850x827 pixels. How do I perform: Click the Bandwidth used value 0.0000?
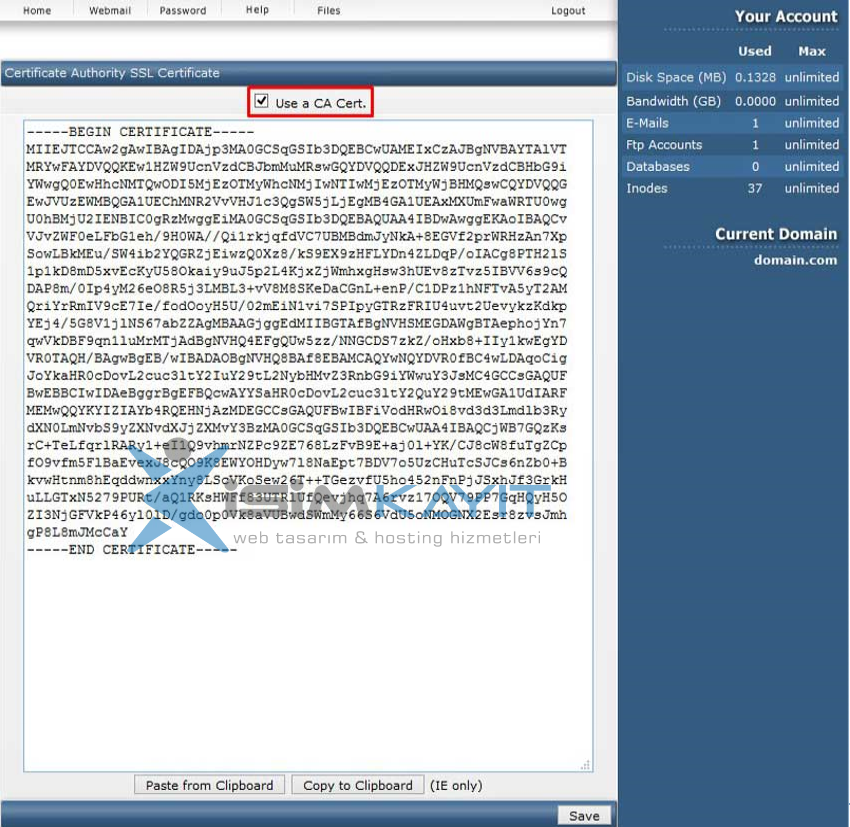(755, 101)
